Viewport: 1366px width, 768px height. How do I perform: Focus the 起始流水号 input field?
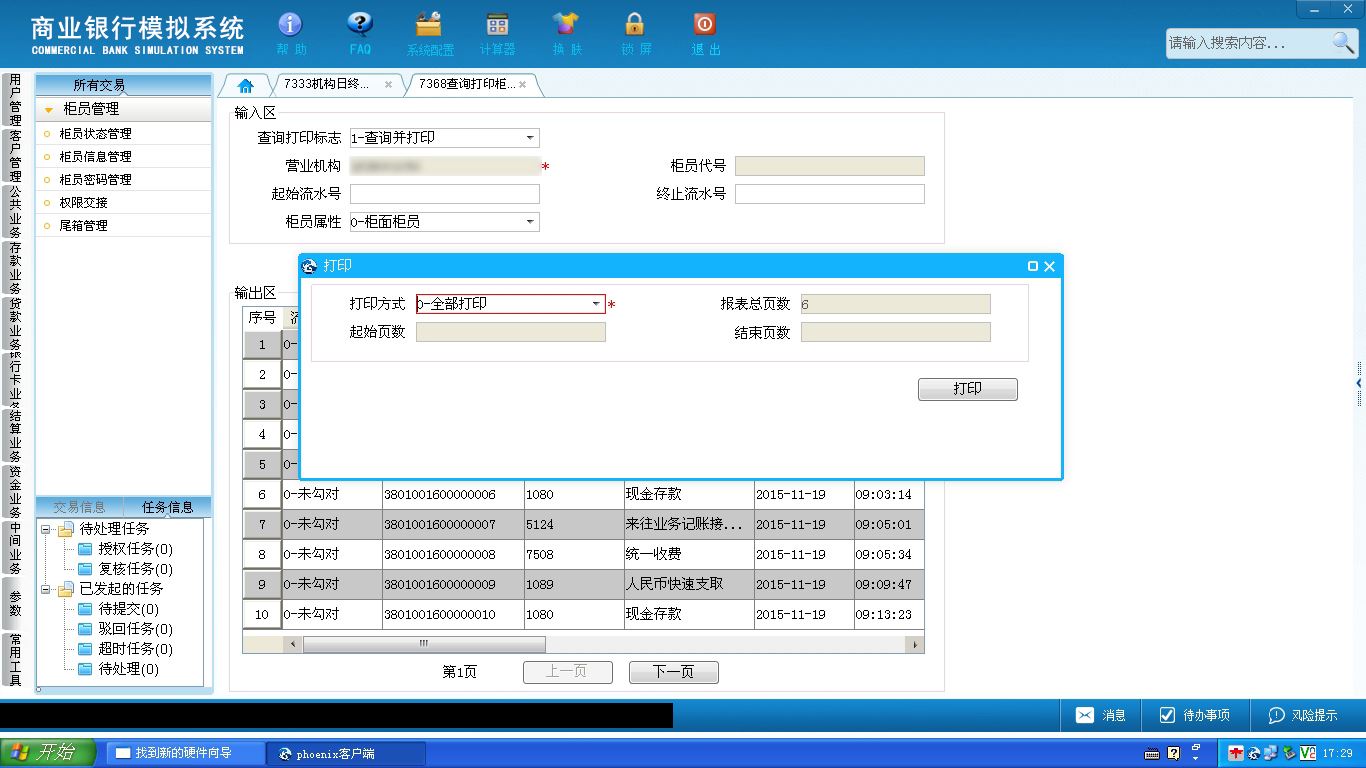pyautogui.click(x=444, y=194)
